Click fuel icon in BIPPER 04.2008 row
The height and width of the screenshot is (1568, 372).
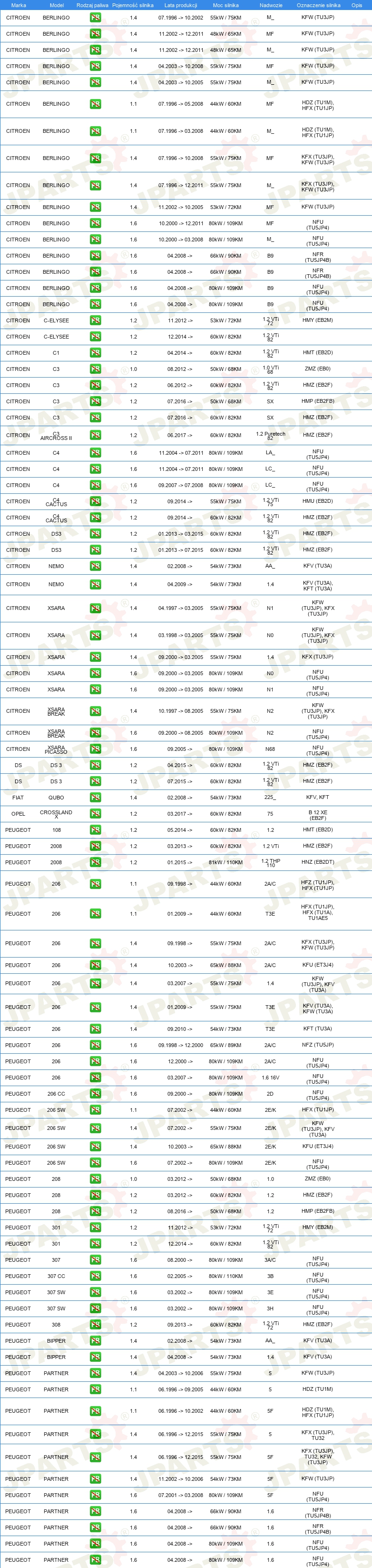96,1357
